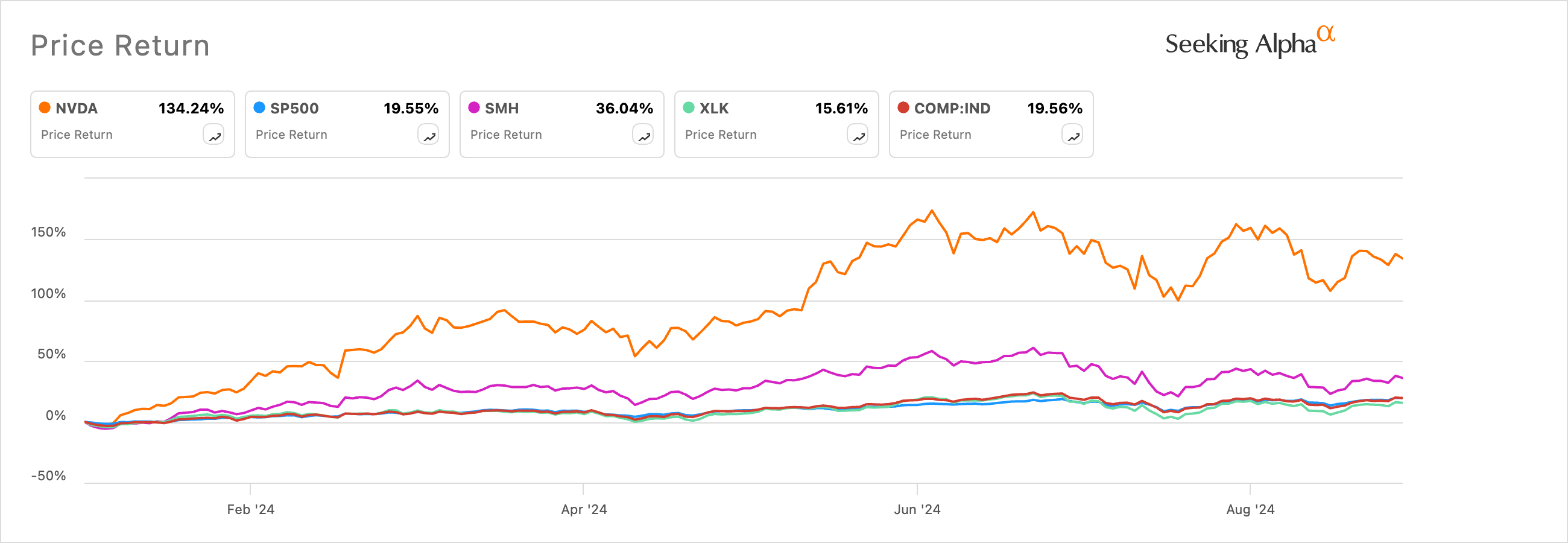Viewport: 1568px width, 543px height.
Task: Click the COMP:IND trend chart icon
Action: 1072,135
